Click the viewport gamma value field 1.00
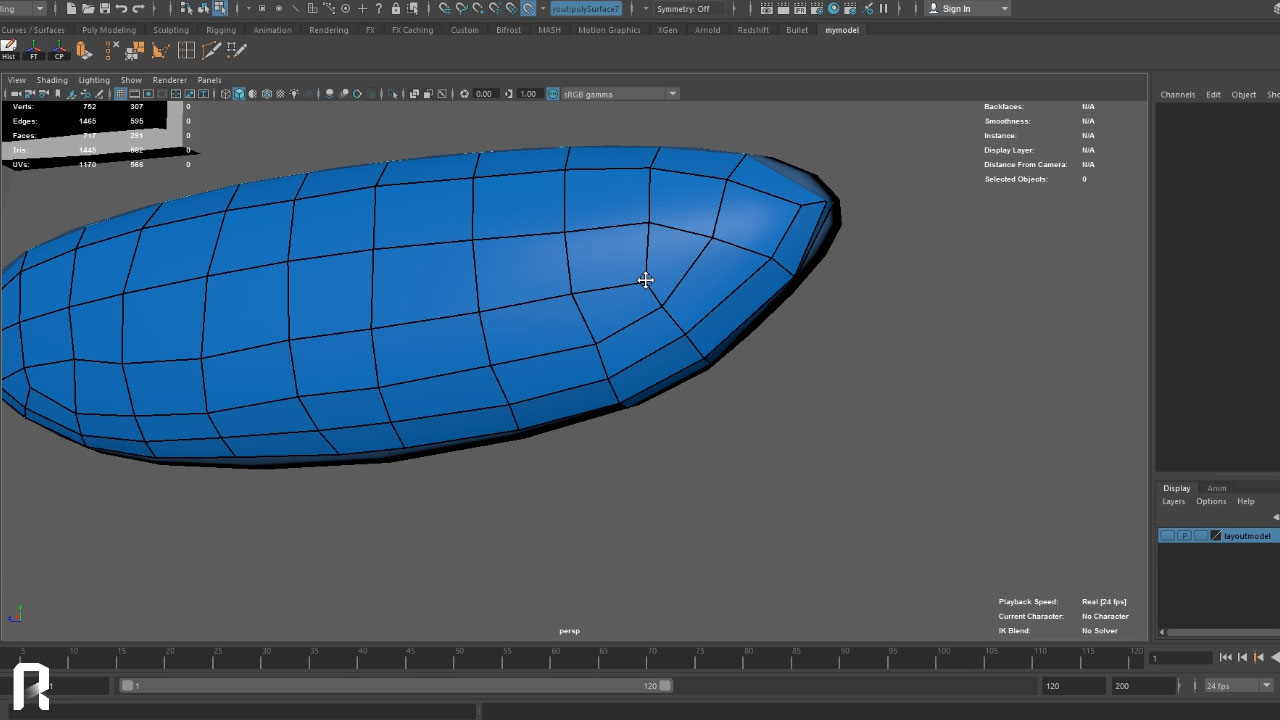The height and width of the screenshot is (720, 1280). tap(528, 94)
